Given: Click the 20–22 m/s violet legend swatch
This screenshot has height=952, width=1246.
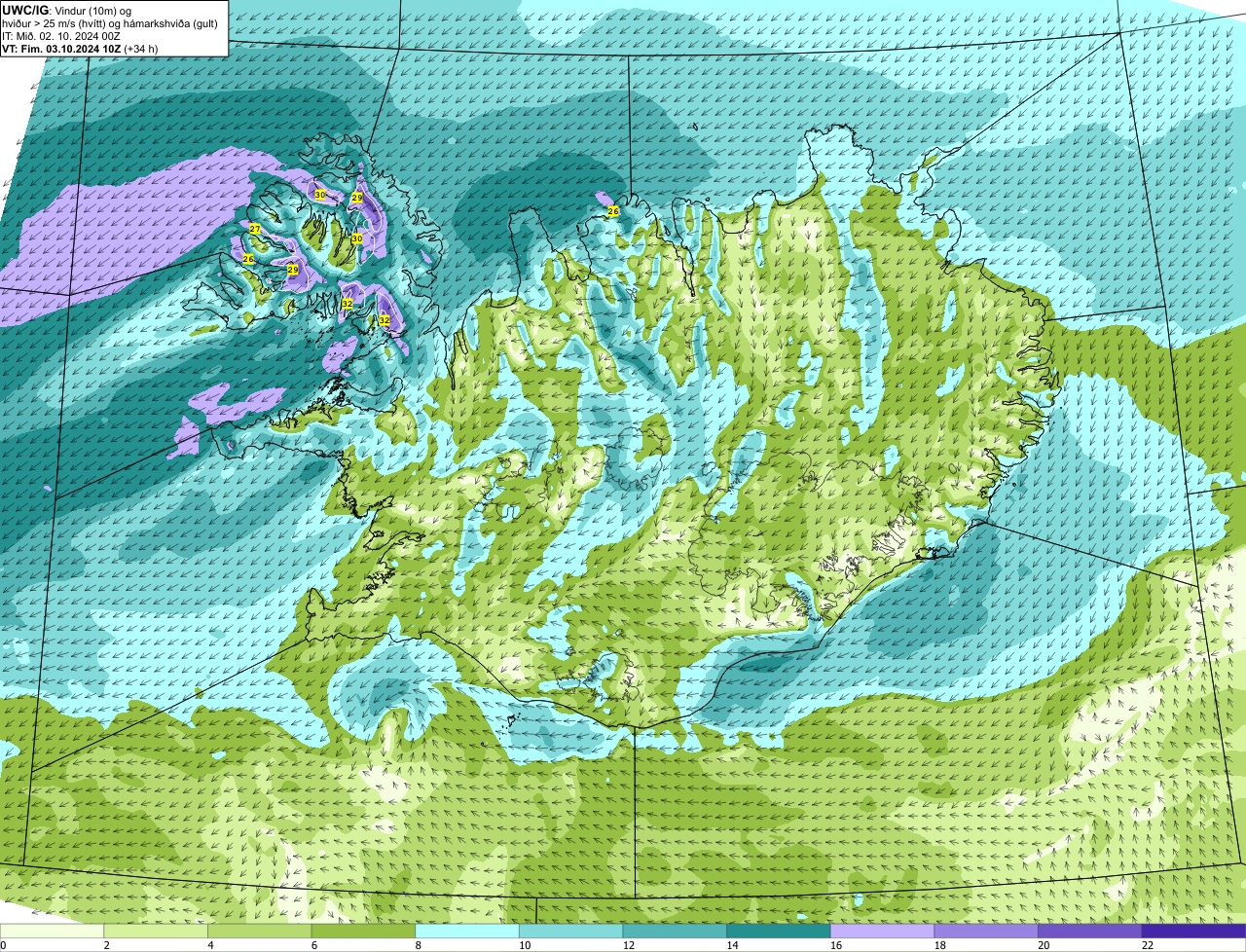Looking at the screenshot, I should coord(1090,931).
